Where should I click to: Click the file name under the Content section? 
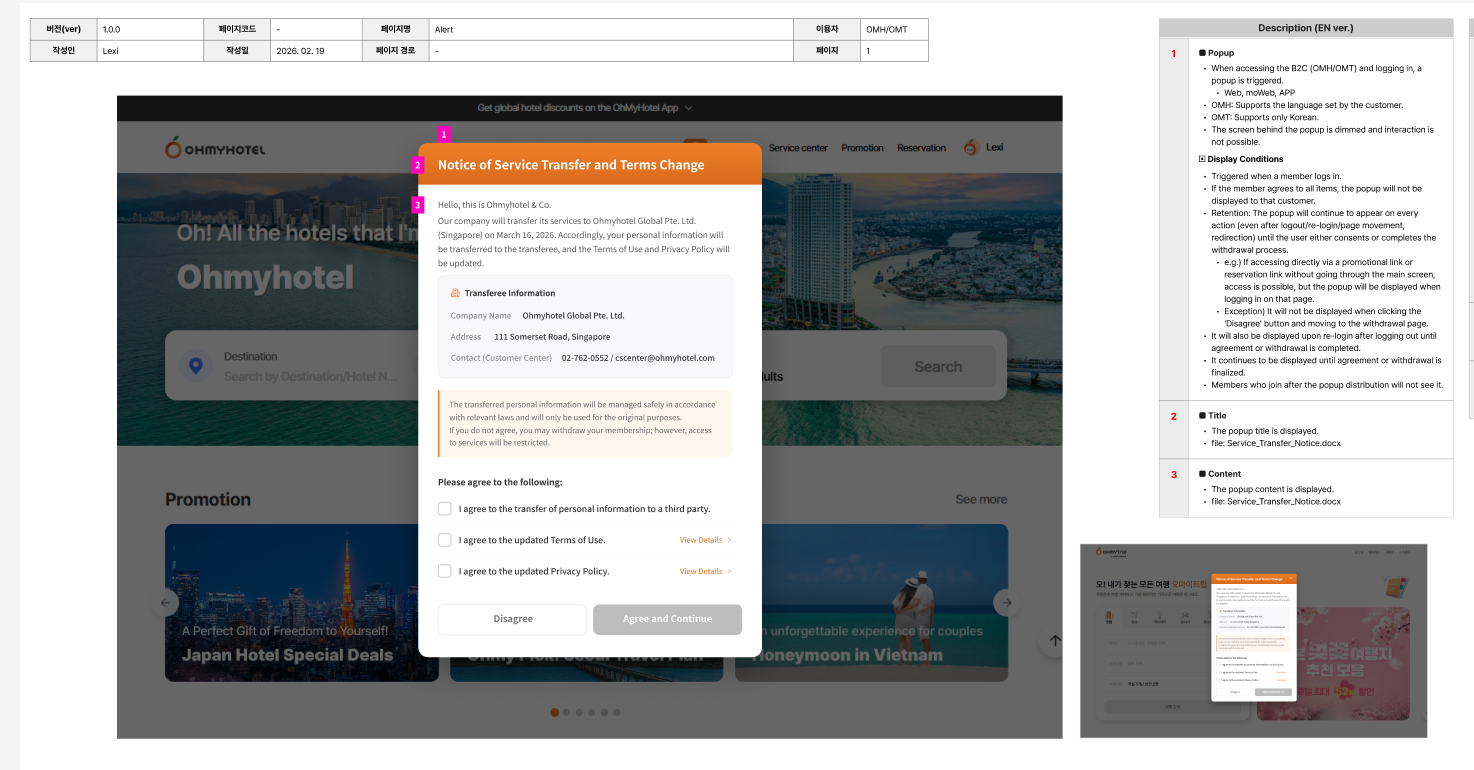(x=1276, y=501)
